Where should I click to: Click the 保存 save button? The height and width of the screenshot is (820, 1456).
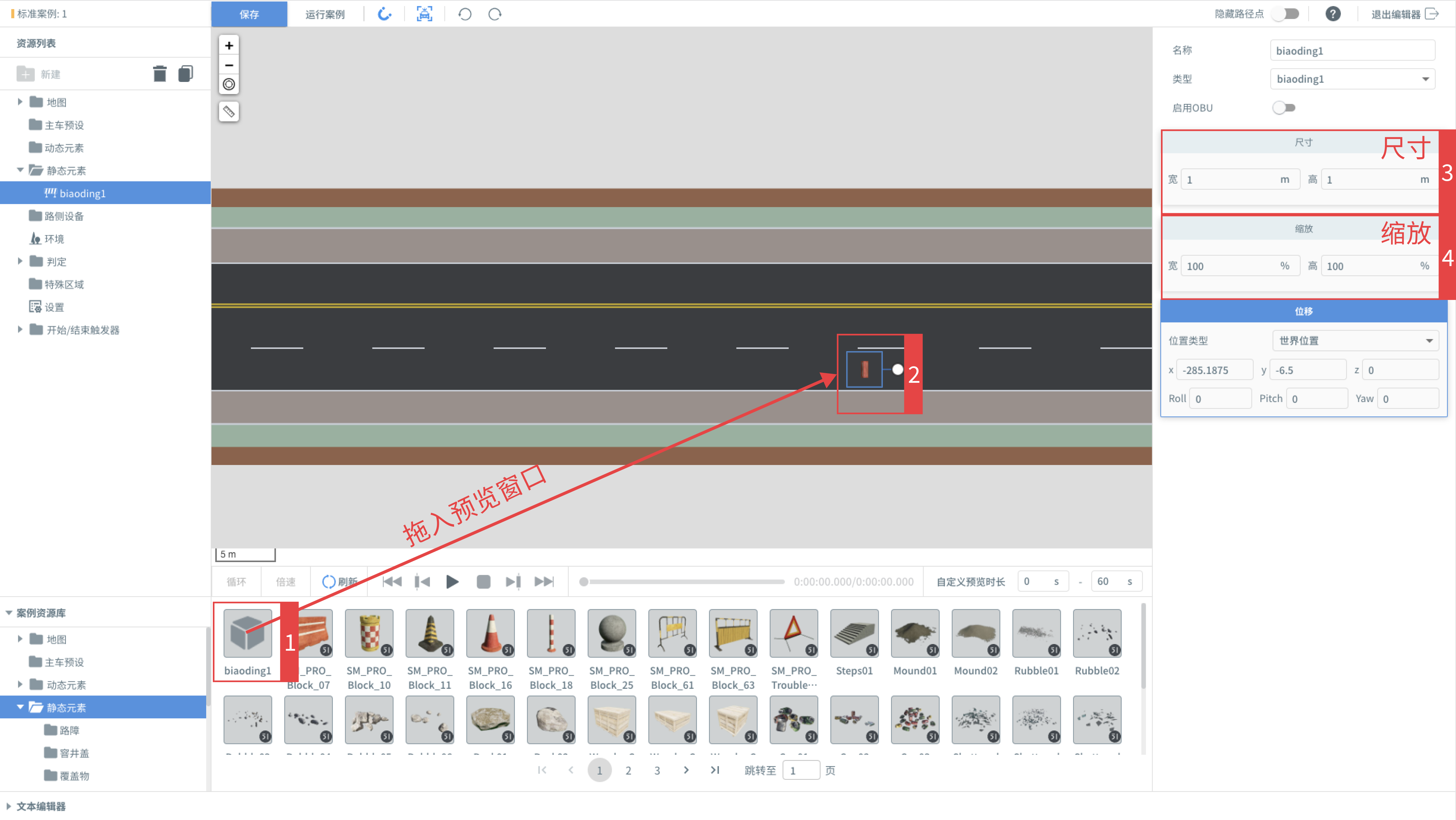(x=249, y=14)
